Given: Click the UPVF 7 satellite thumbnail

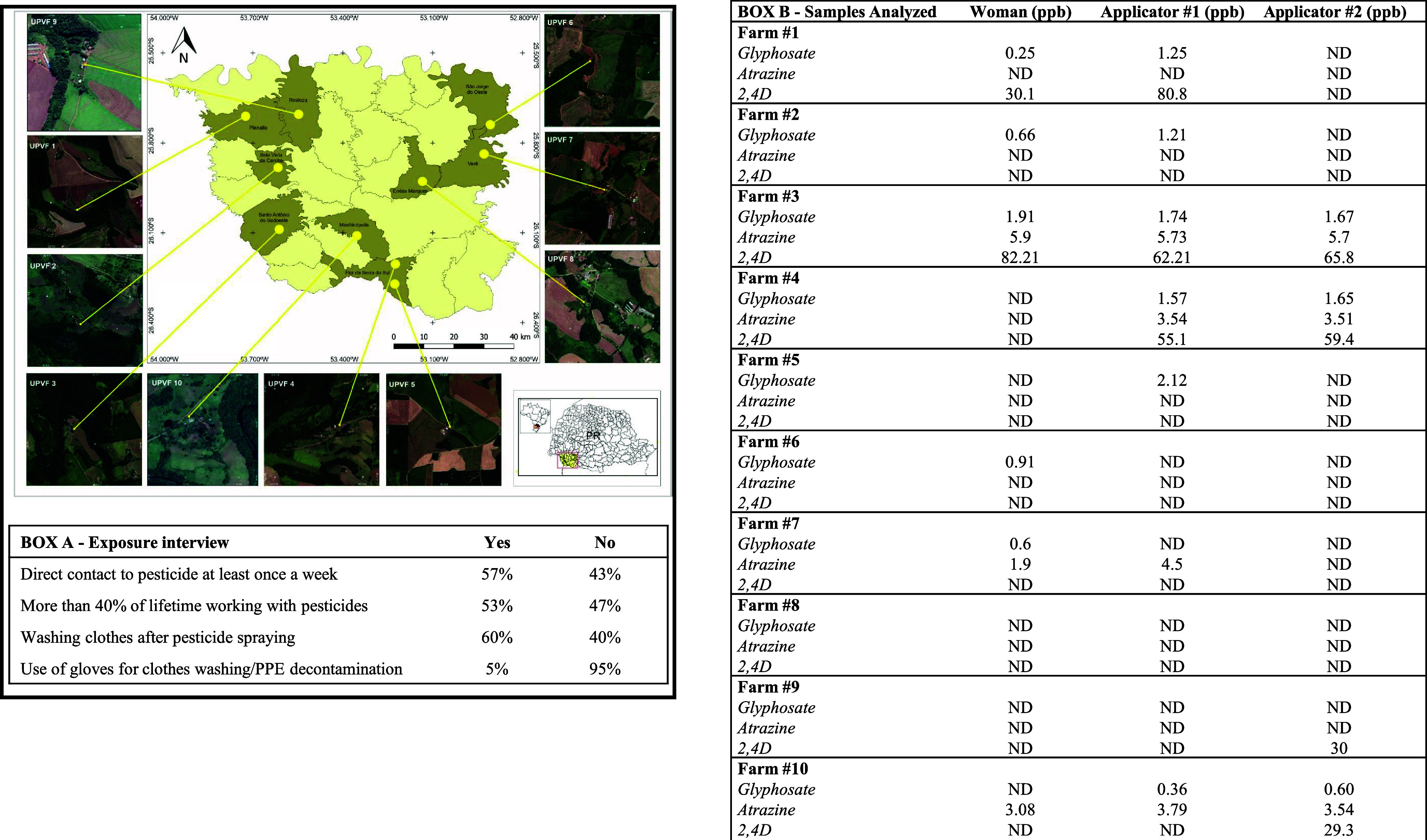Looking at the screenshot, I should point(602,188).
